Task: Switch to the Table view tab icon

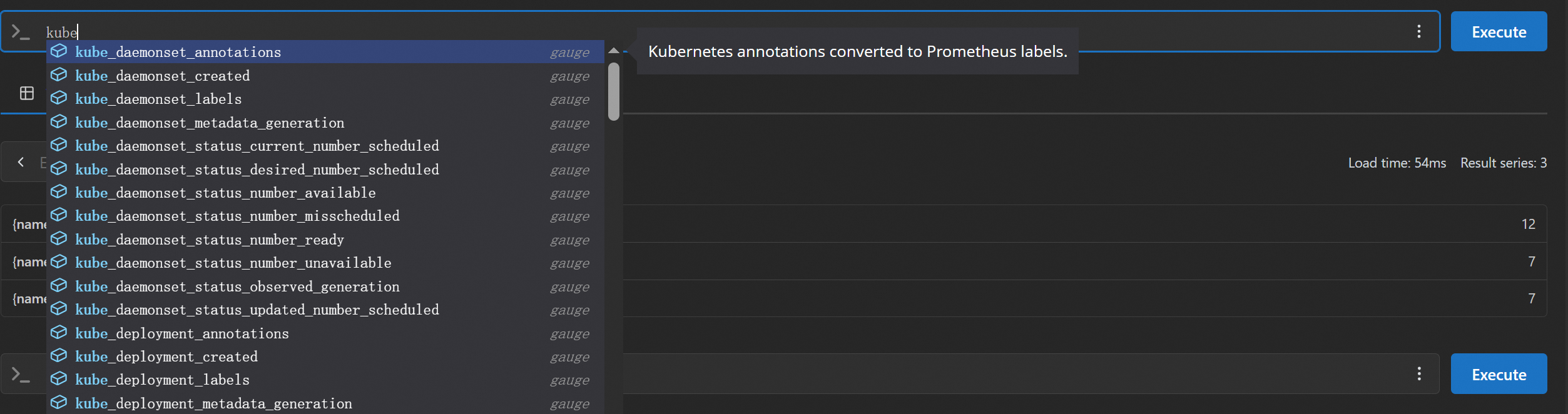Action: 27,93
